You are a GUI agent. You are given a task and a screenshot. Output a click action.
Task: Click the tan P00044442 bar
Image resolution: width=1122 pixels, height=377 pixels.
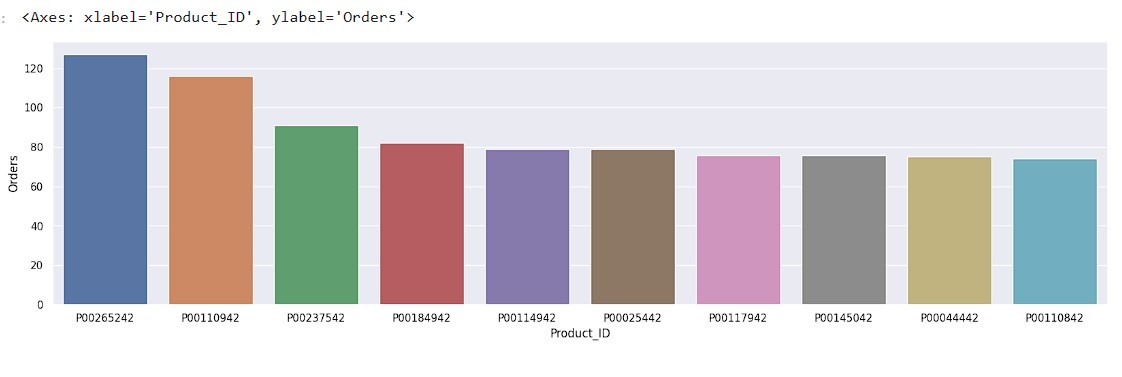pyautogui.click(x=950, y=231)
